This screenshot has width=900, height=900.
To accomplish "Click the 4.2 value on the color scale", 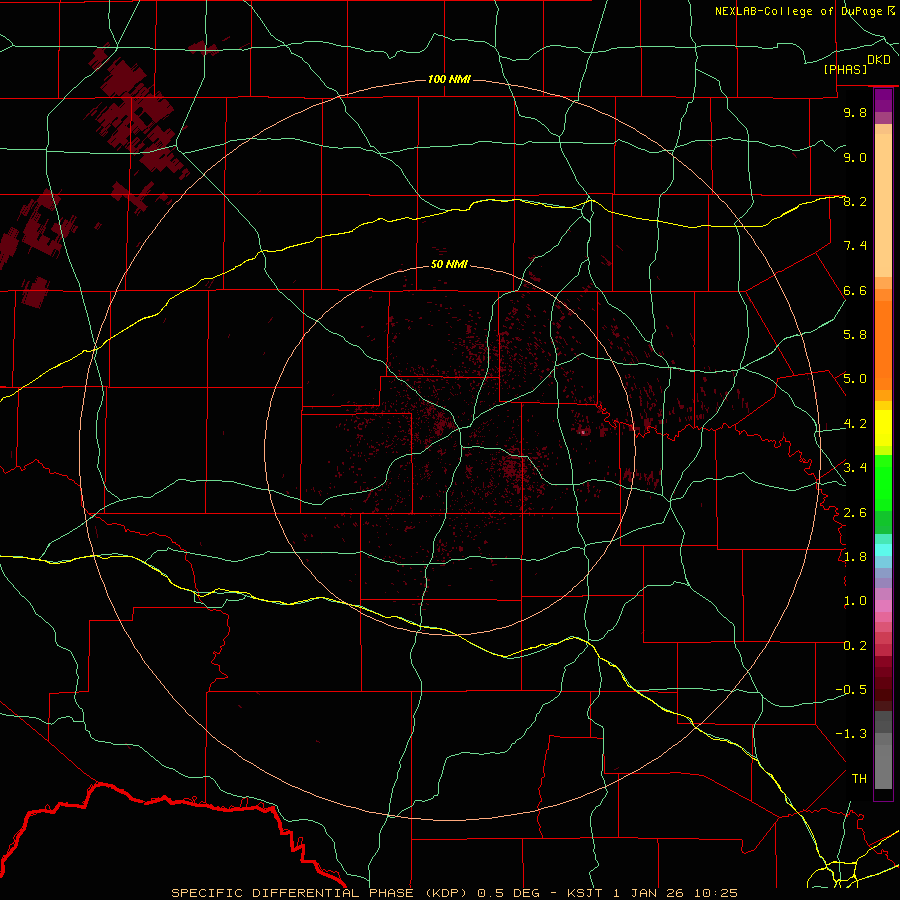I will pyautogui.click(x=855, y=423).
